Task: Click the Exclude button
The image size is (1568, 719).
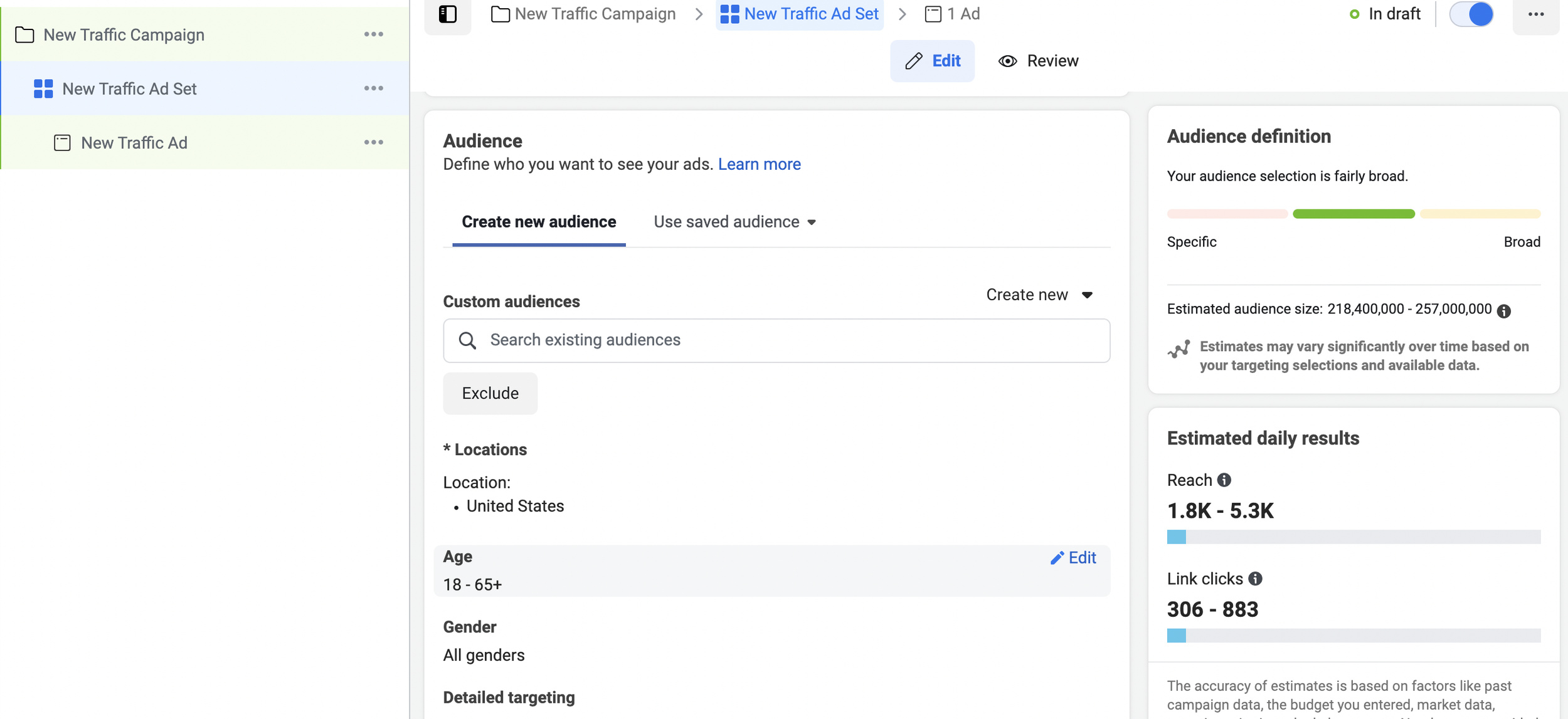Action: (x=490, y=394)
